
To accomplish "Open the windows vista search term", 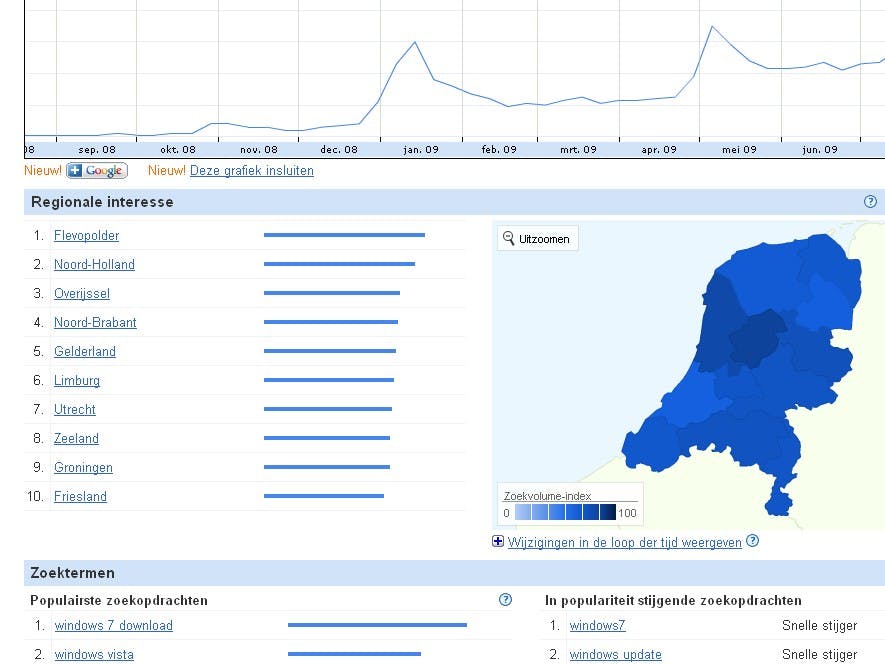I will tap(94, 654).
